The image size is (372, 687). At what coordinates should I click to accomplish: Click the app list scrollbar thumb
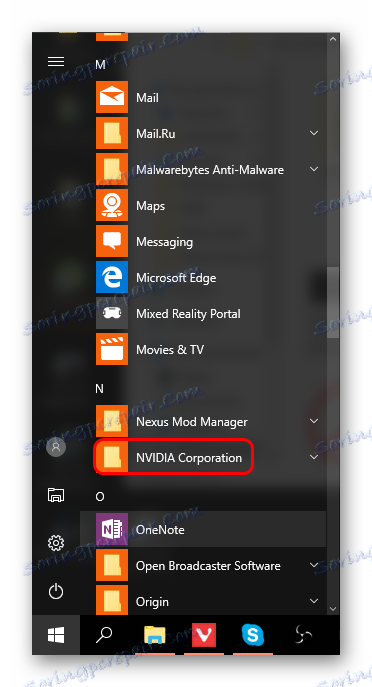(x=333, y=303)
